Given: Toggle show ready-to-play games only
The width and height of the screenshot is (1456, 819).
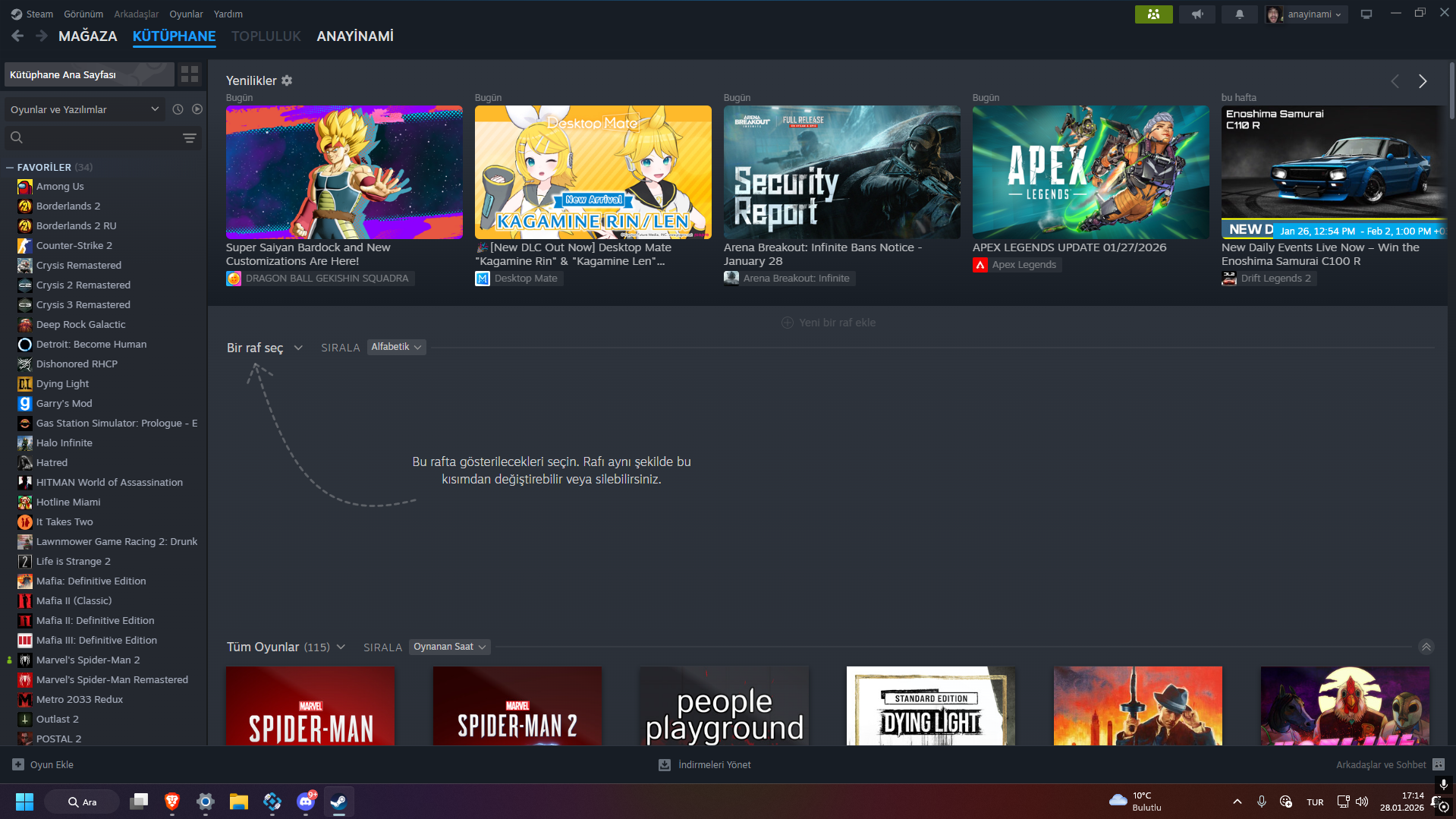Looking at the screenshot, I should tap(197, 109).
